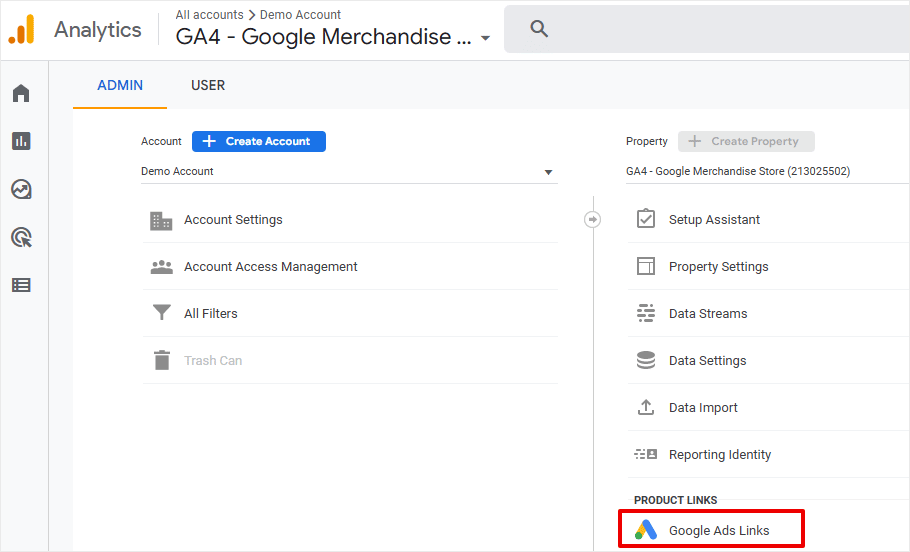The width and height of the screenshot is (910, 552).
Task: Click the Account Settings building icon
Action: [161, 221]
